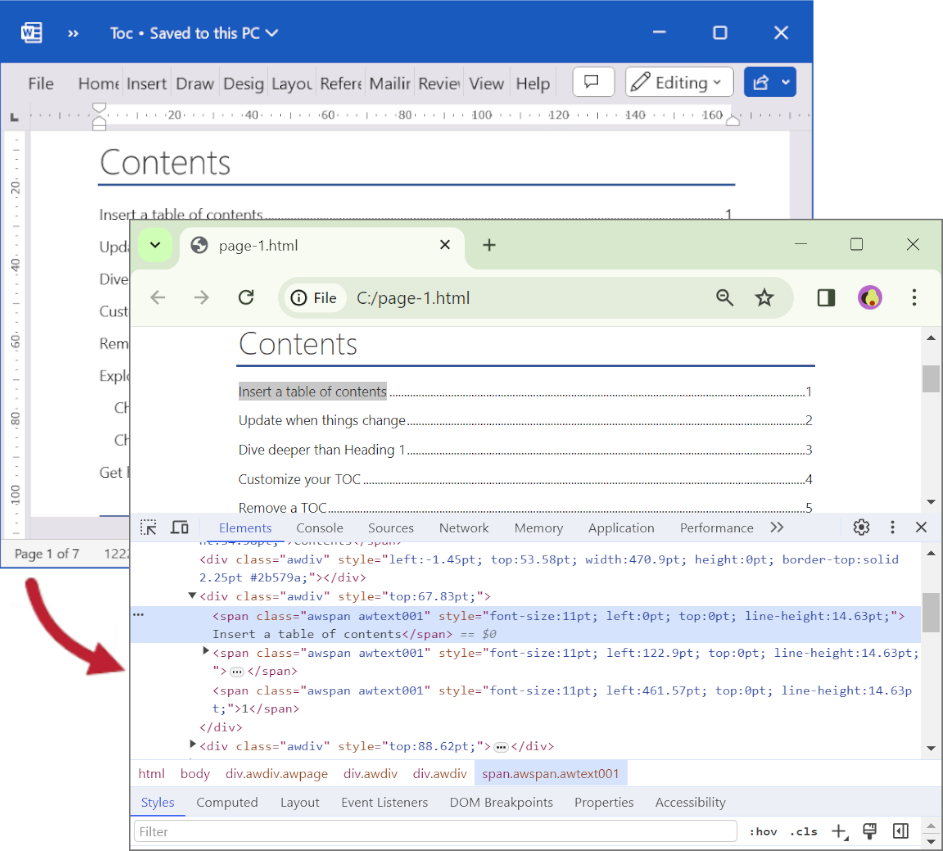Switch to the Elements DevTools tab
Image resolution: width=943 pixels, height=851 pixels.
coord(245,528)
